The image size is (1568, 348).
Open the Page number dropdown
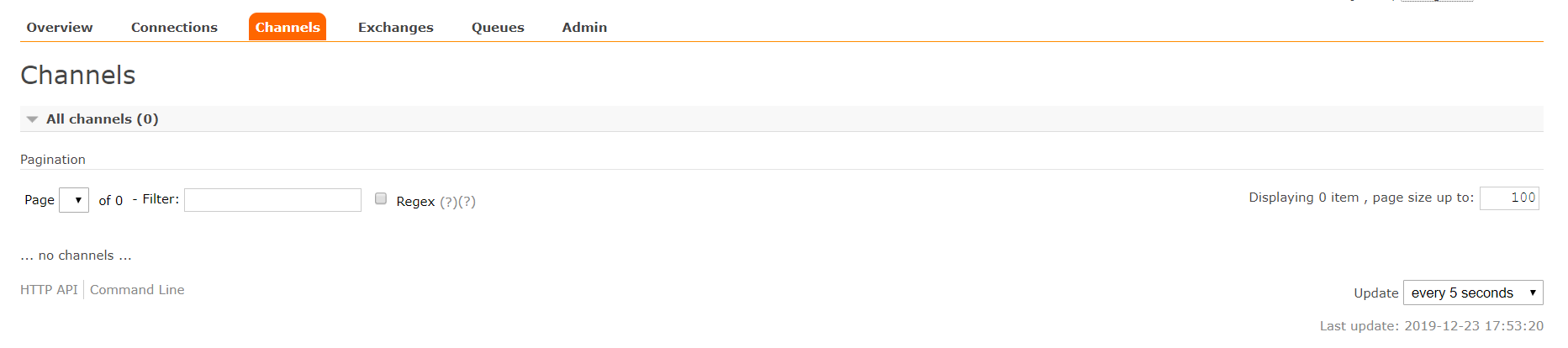tap(74, 200)
